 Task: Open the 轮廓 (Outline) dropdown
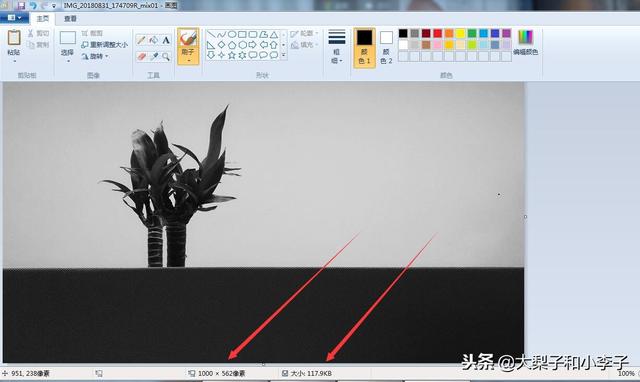point(304,33)
